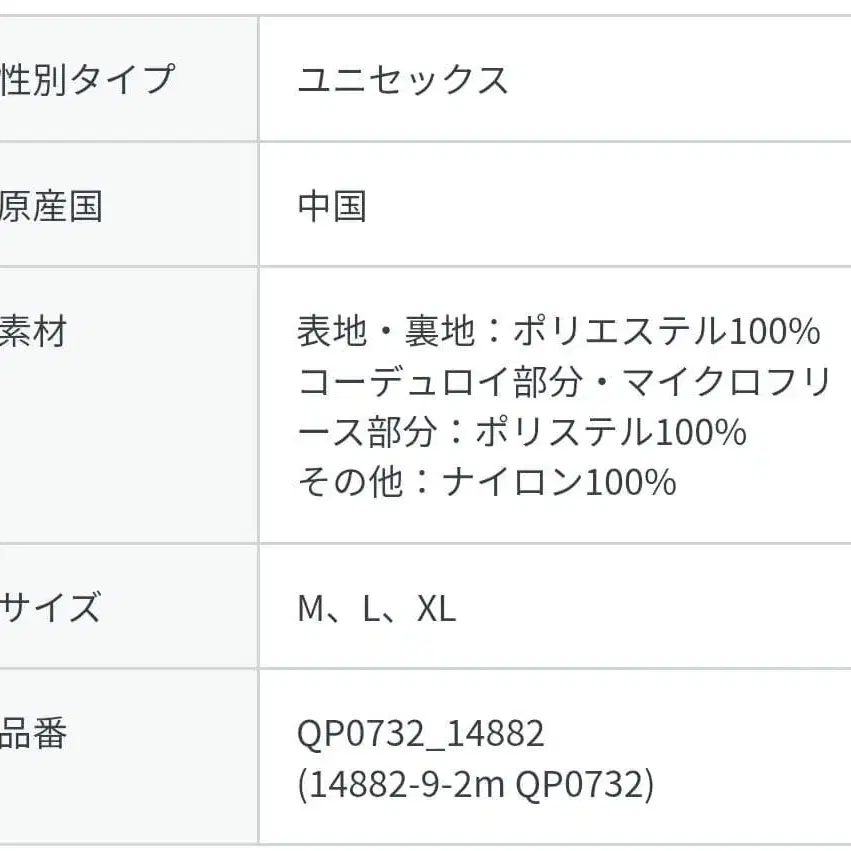Click the ース部分：ポリステル100% line
This screenshot has width=851, height=851.
pos(522,433)
